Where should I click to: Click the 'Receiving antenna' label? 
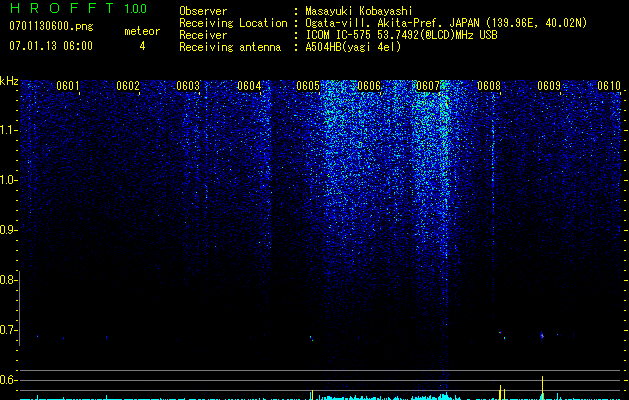pos(230,47)
